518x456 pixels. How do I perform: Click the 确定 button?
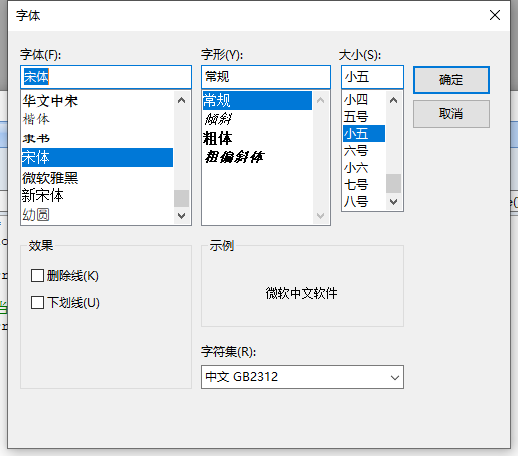coord(451,80)
